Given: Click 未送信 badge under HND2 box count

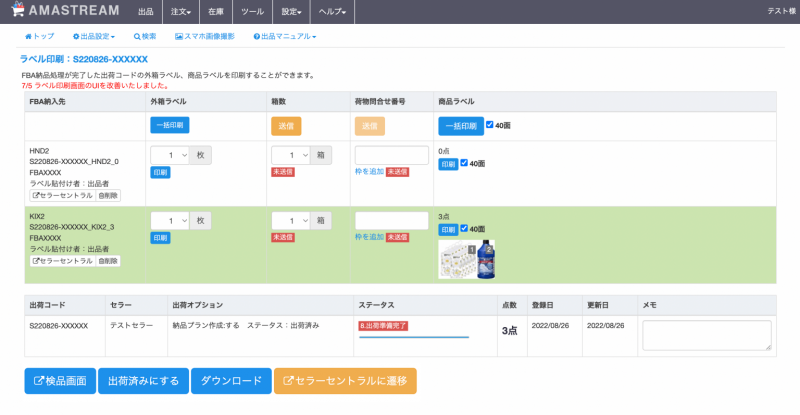Looking at the screenshot, I should [283, 172].
